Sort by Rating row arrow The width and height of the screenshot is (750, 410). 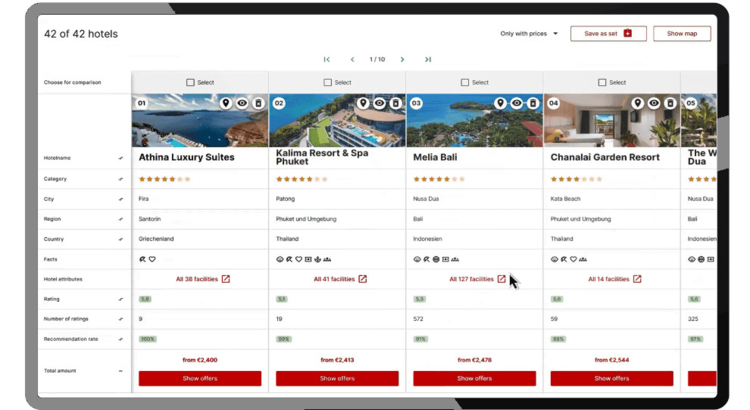[x=121, y=299]
